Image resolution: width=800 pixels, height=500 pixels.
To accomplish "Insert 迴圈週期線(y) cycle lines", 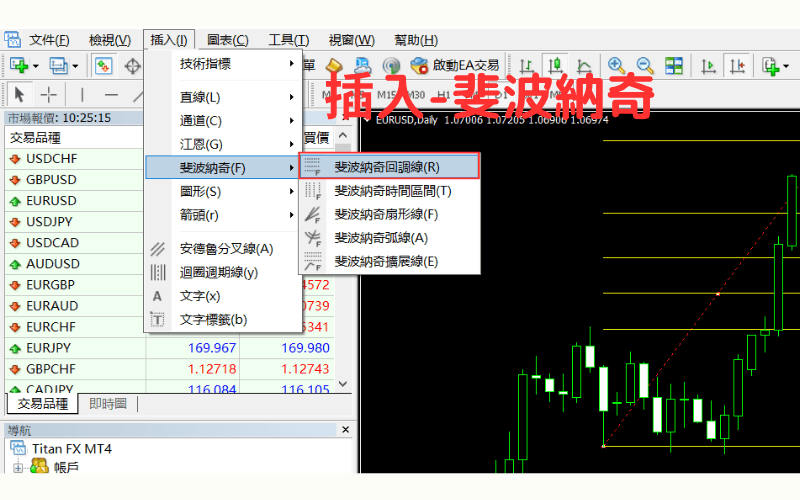I will 223,272.
